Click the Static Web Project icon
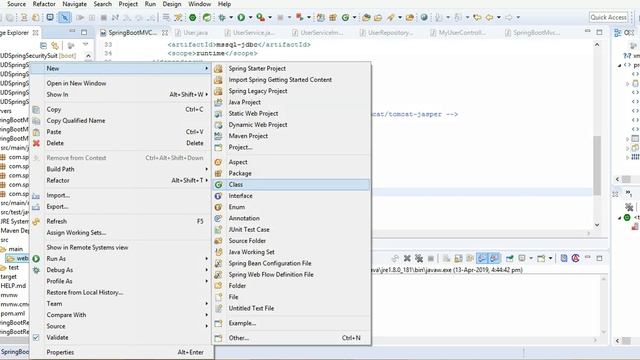Screen dimensions: 640x360 click(218, 113)
